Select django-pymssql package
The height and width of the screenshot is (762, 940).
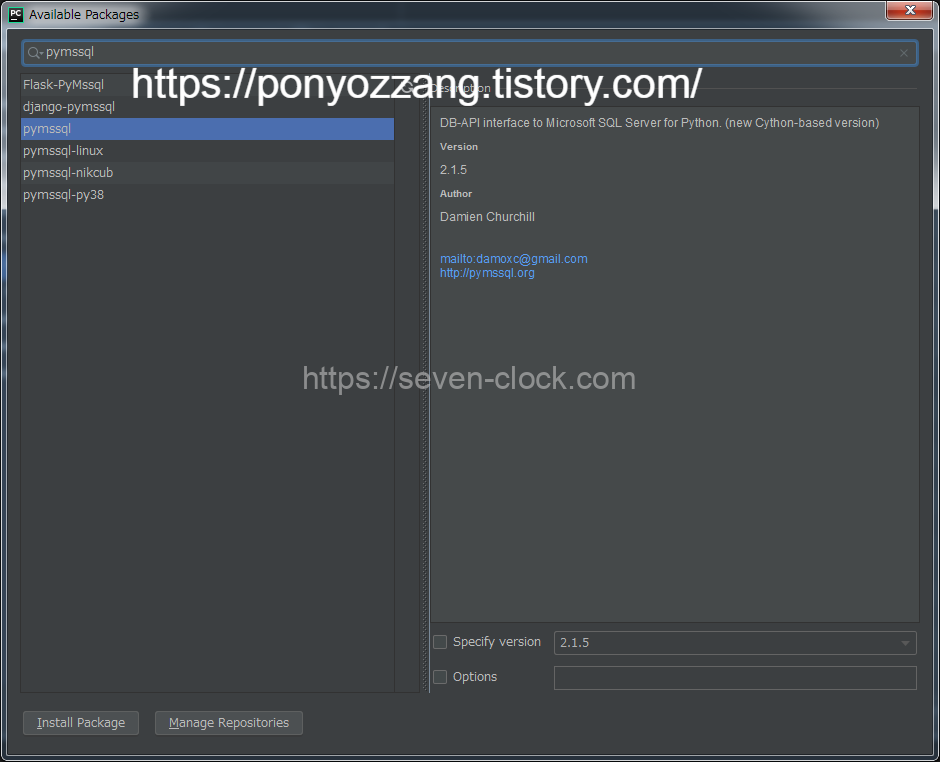click(x=69, y=107)
